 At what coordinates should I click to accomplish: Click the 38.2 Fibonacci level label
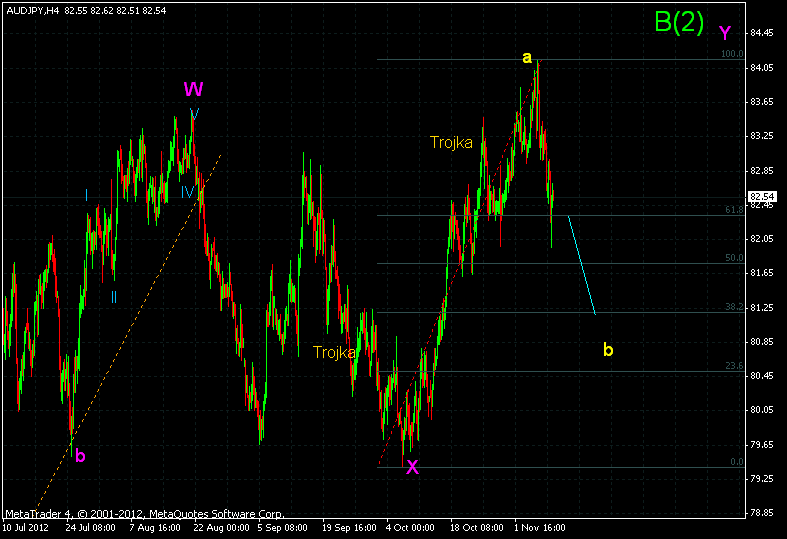[x=734, y=307]
